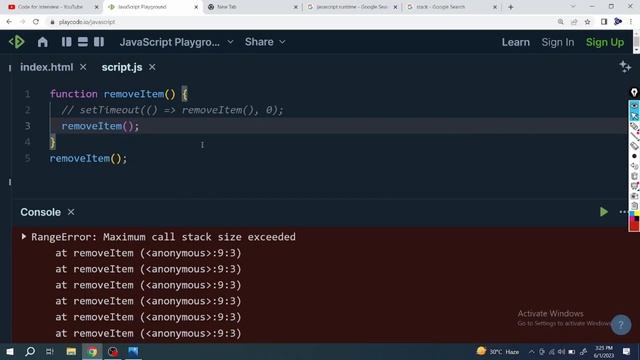640x360 pixels.
Task: Open the Windows Start menu
Action: pyautogui.click(x=10, y=351)
